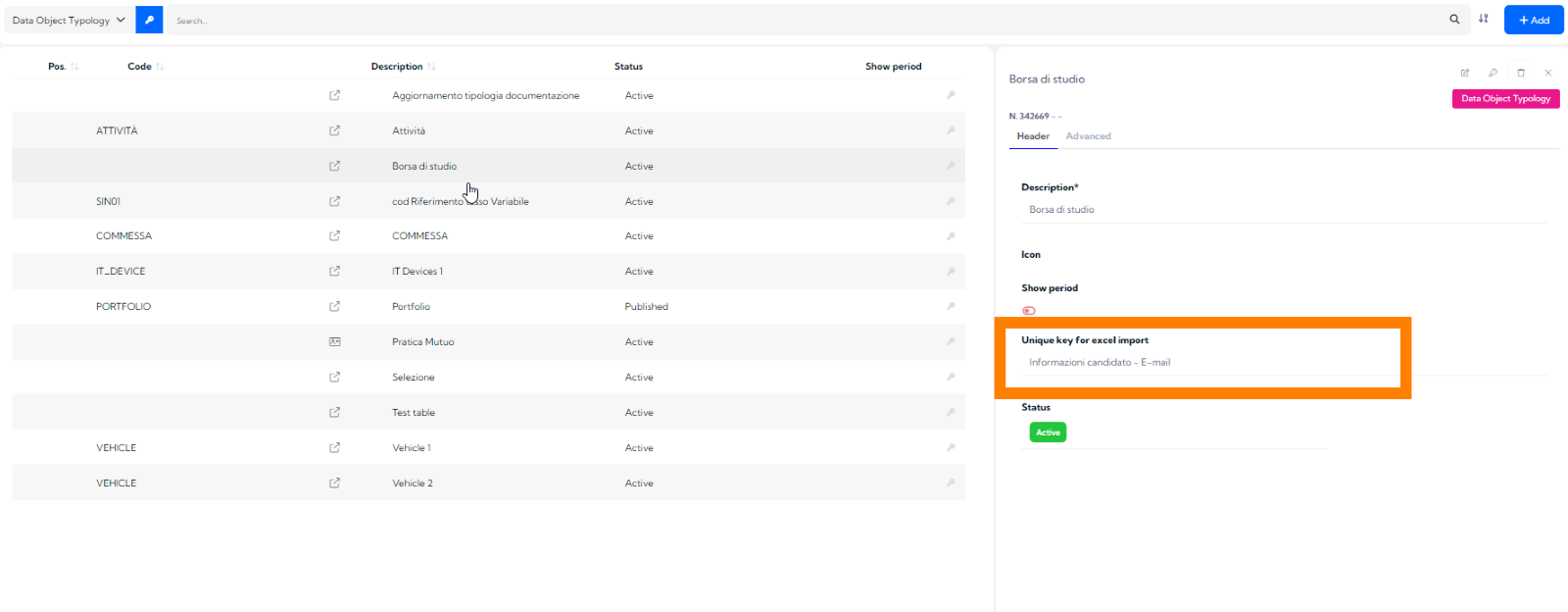Close the Borsa di studio detail panel

(x=1548, y=73)
